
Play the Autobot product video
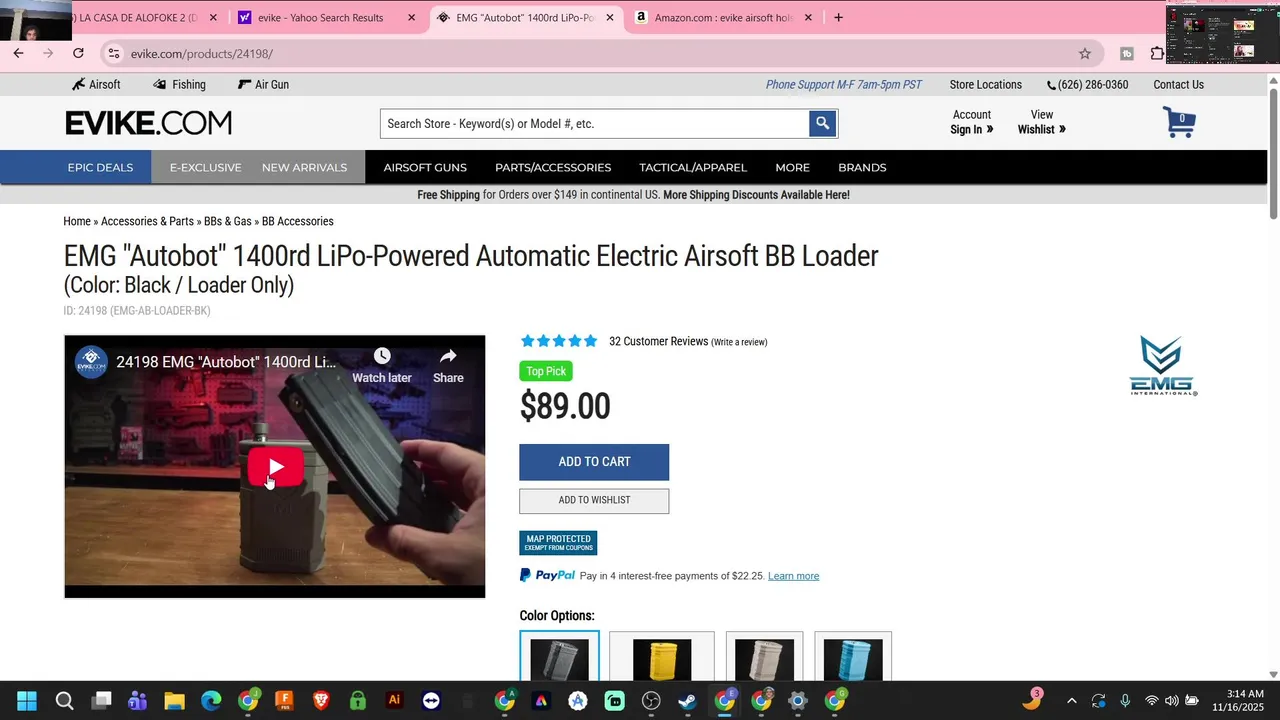[x=275, y=467]
